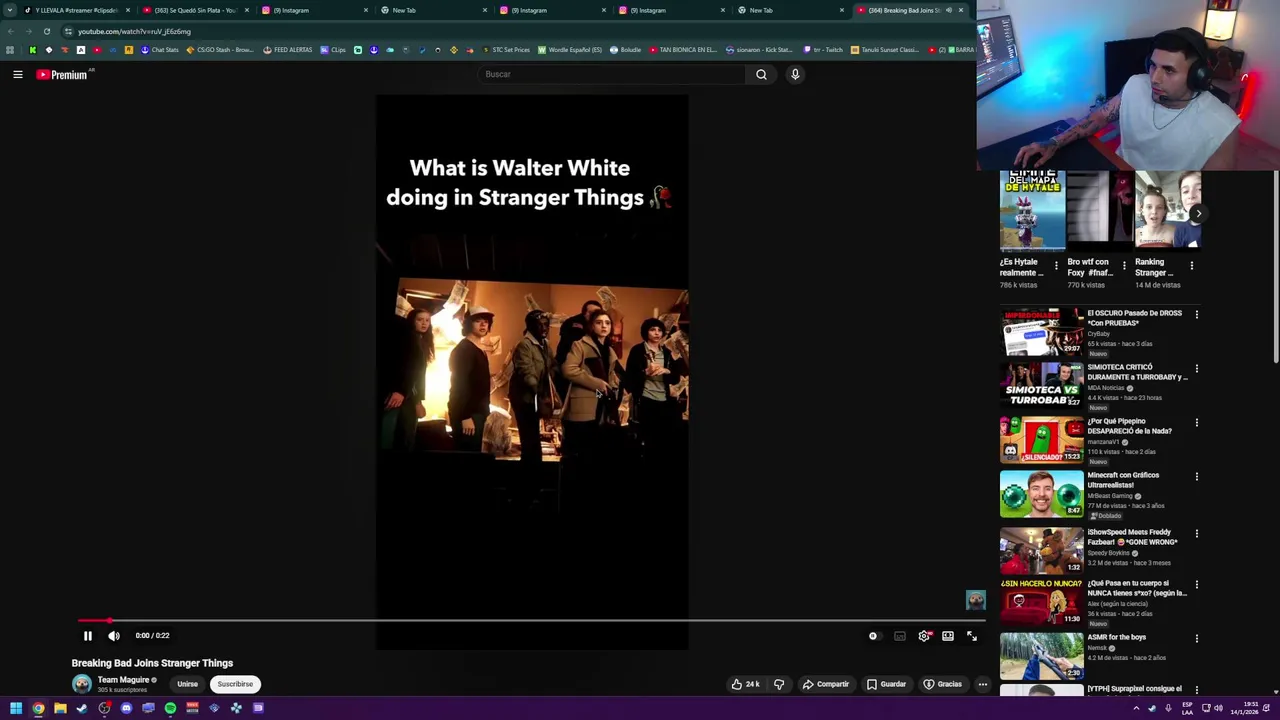Open the player settings gear
The width and height of the screenshot is (1280, 720).
(x=924, y=636)
